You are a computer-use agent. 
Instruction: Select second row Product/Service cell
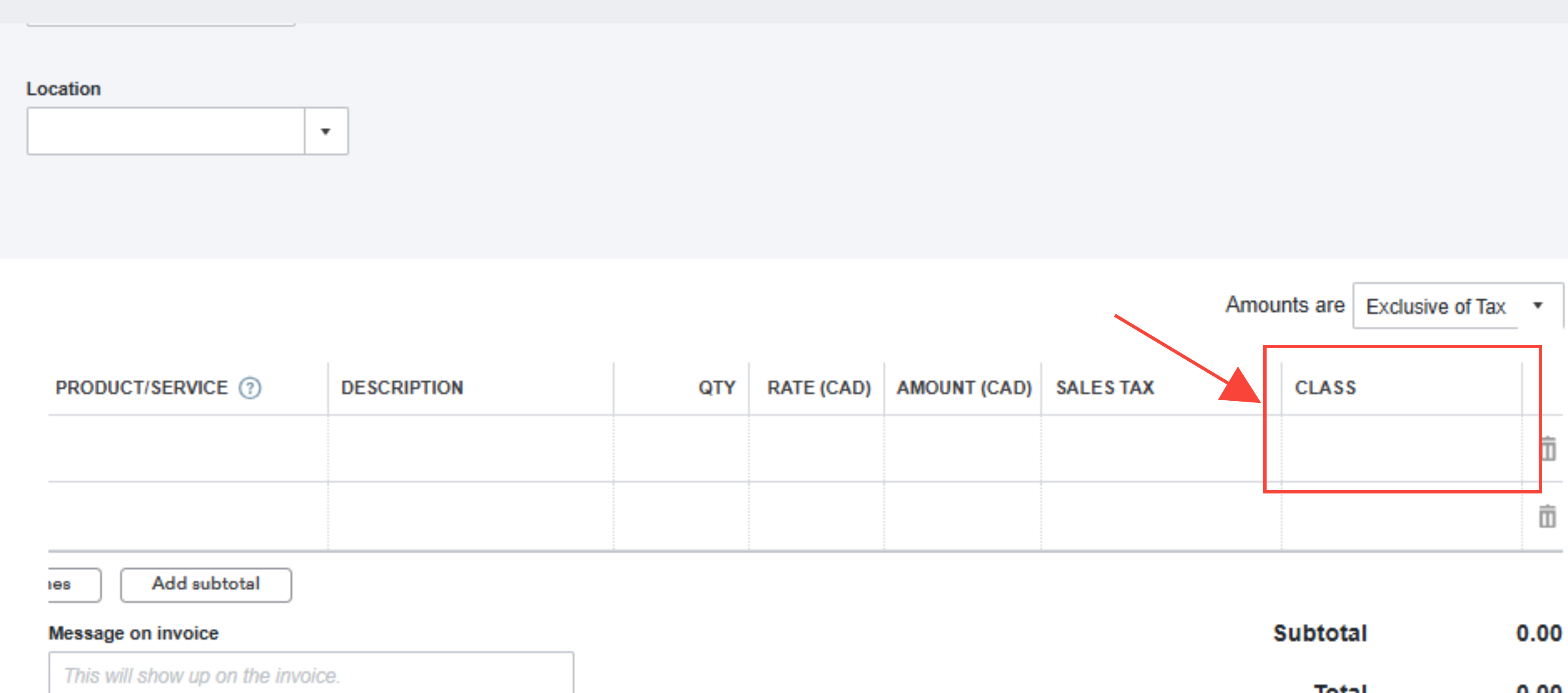click(188, 516)
